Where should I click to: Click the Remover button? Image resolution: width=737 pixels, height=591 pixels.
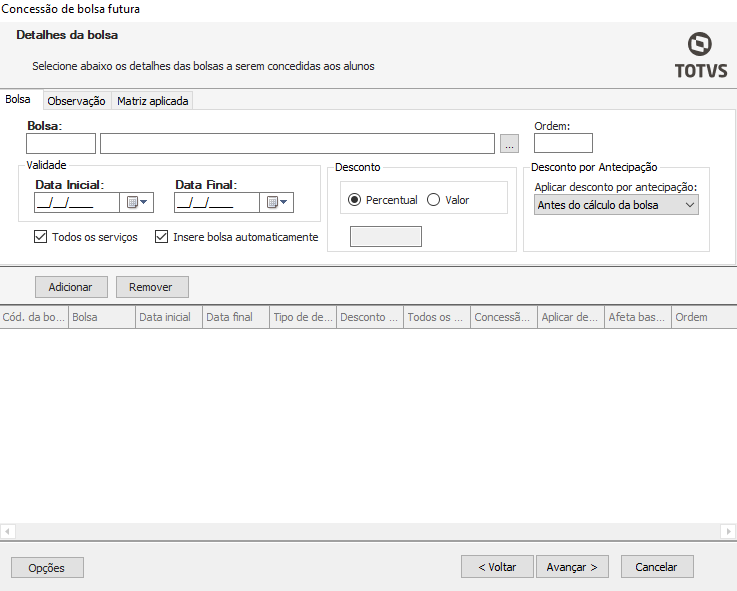tap(152, 287)
